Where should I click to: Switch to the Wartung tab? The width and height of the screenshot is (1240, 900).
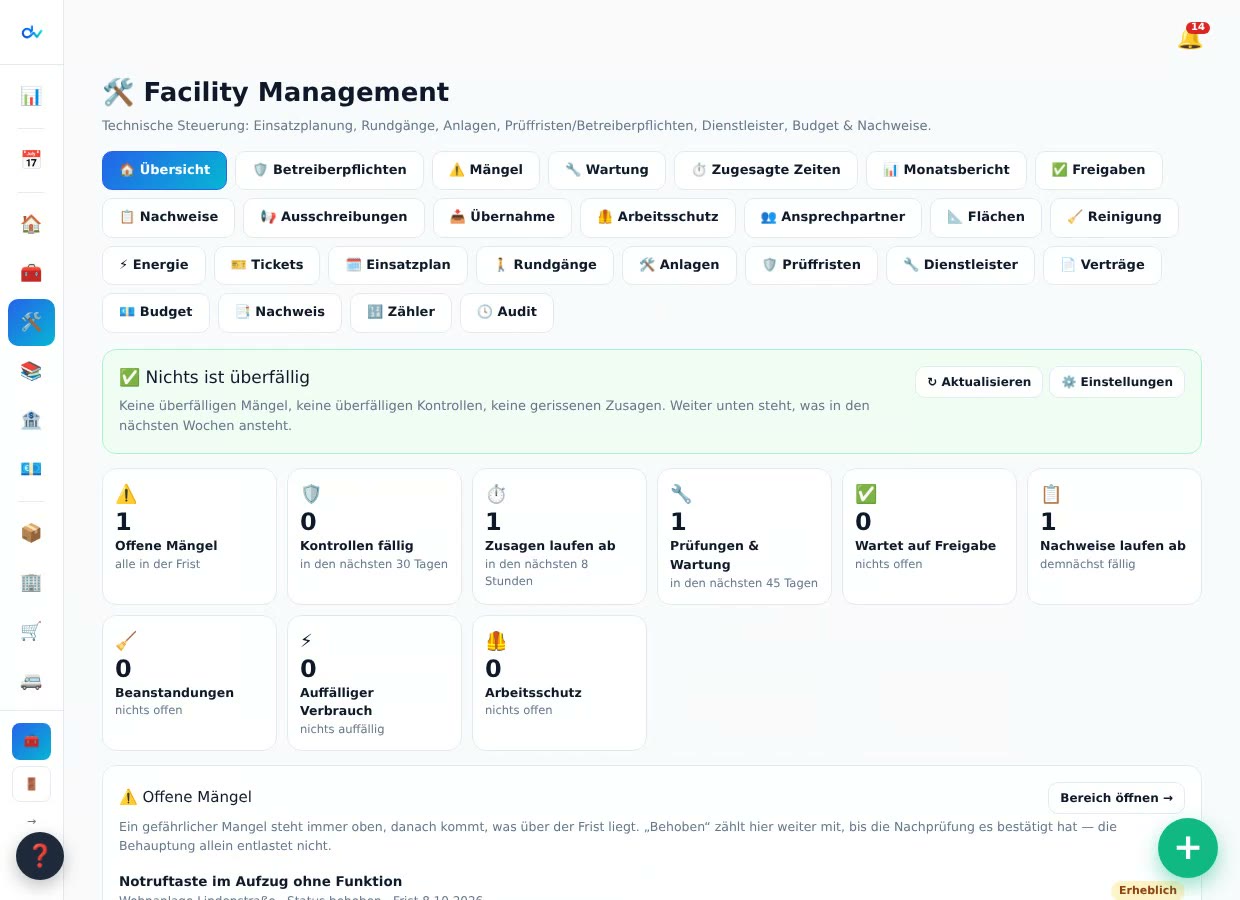pos(607,170)
